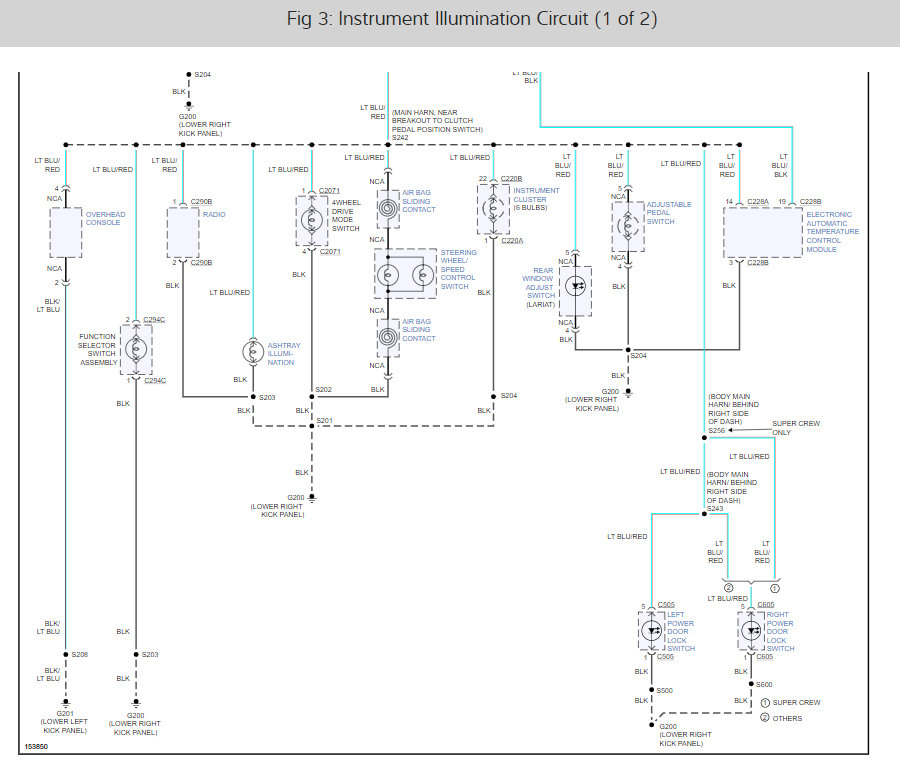The image size is (900, 770).
Task: Click the S243 splice label
Action: pyautogui.click(x=715, y=509)
